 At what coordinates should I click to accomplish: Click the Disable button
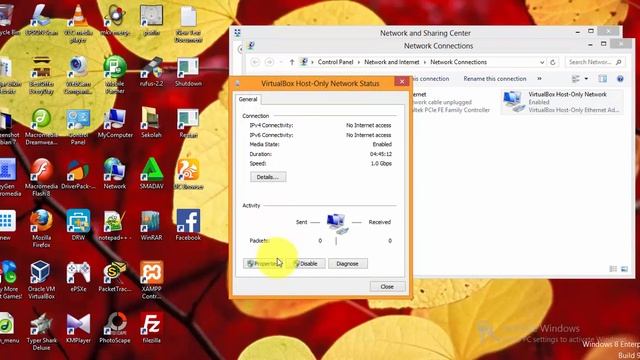306,264
